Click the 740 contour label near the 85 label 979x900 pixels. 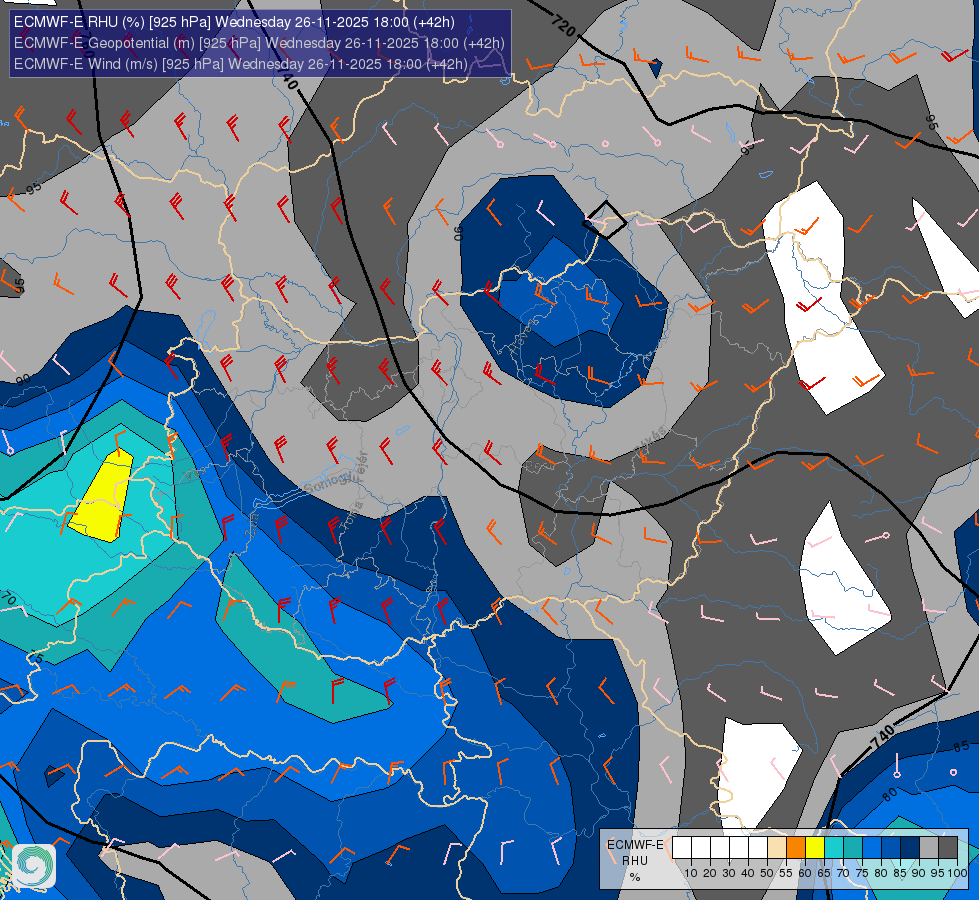click(882, 737)
